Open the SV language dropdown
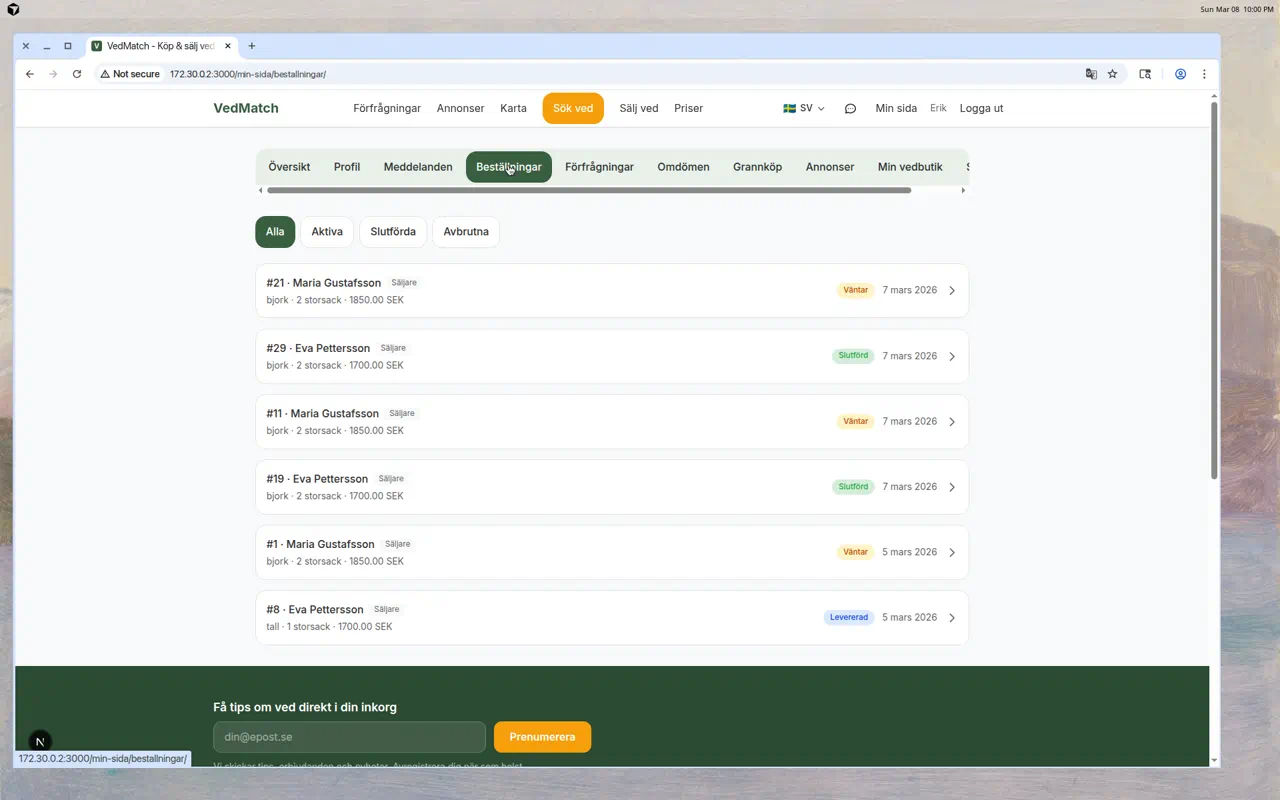Image resolution: width=1280 pixels, height=800 pixels. (804, 109)
